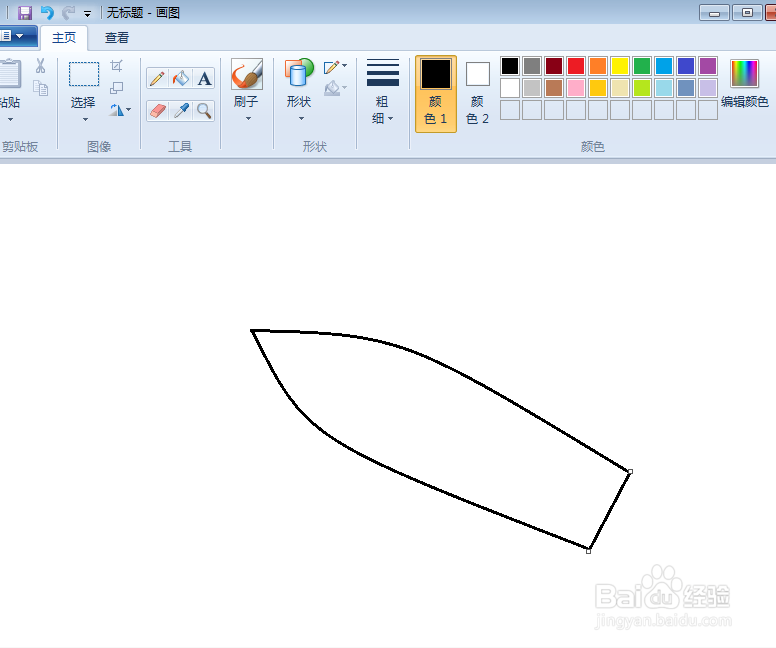This screenshot has width=776, height=648.
Task: Switch to the 查看 View tab
Action: (117, 38)
